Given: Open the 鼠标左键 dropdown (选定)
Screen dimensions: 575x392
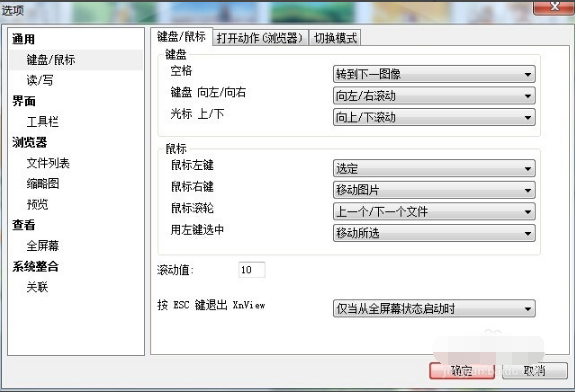Looking at the screenshot, I should coord(434,169).
